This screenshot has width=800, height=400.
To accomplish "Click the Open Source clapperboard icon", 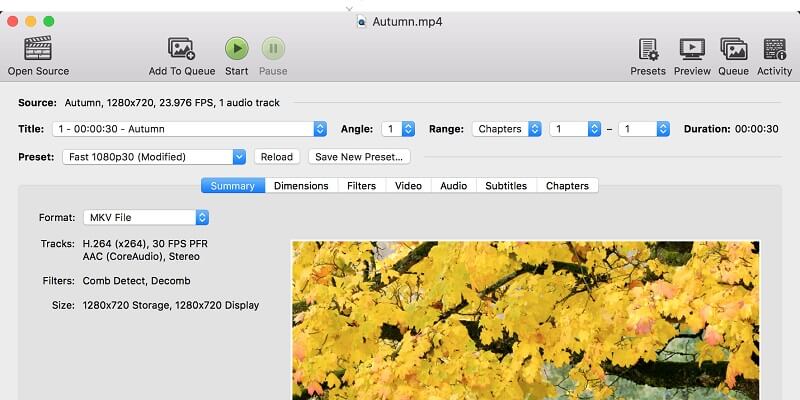I will coord(38,48).
